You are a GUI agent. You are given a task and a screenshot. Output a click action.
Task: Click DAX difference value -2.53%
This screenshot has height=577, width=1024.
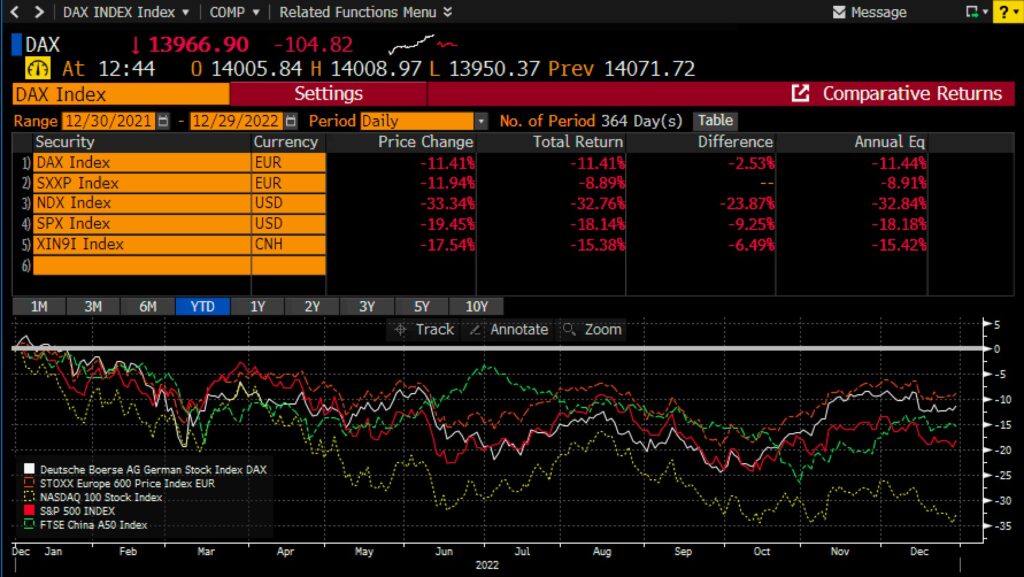(x=751, y=163)
